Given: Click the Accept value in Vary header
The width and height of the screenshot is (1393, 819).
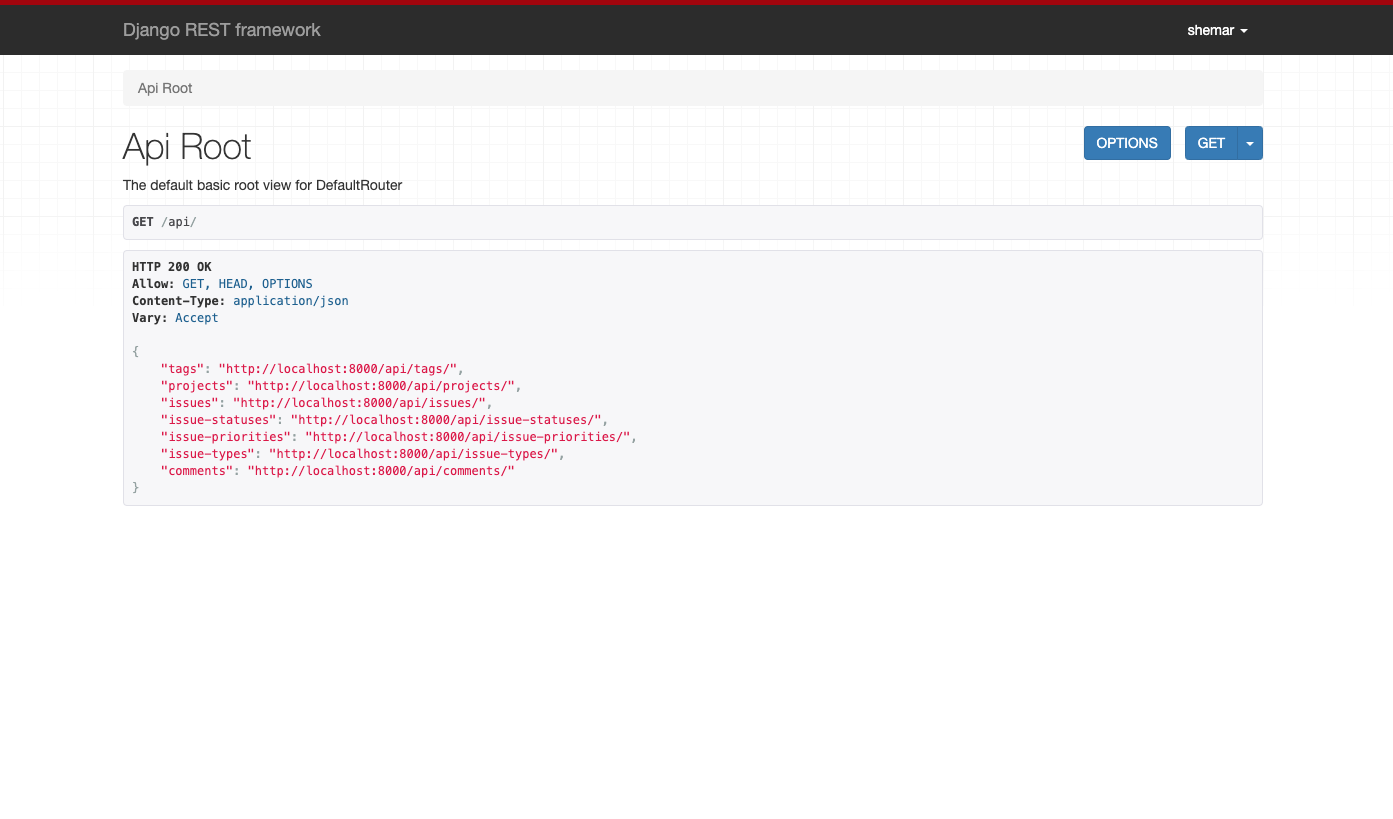Looking at the screenshot, I should click(196, 317).
